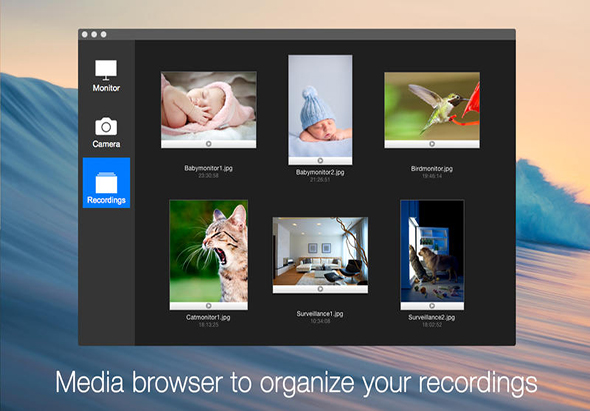The image size is (590, 411).
Task: Click the timestamp under Surveillance1.jpg
Action: pos(320,321)
